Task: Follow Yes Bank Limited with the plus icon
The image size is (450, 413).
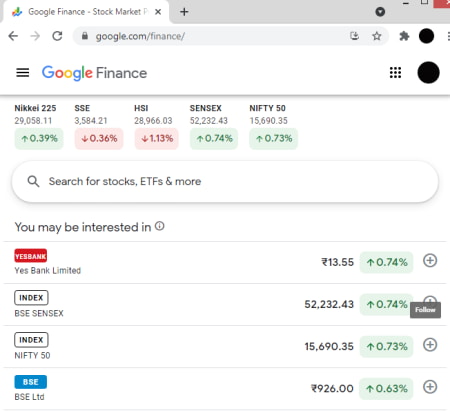Action: click(x=430, y=260)
